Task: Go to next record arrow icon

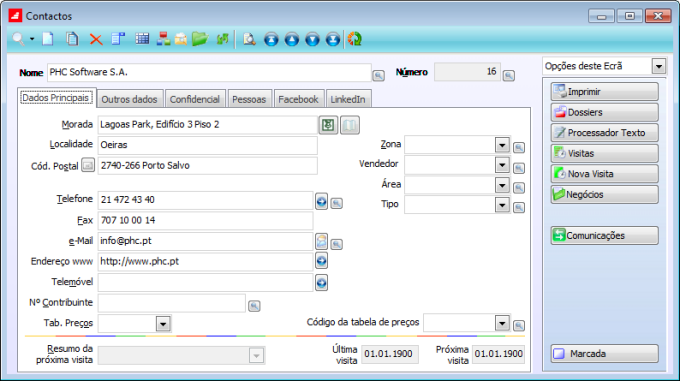Action: (312, 39)
